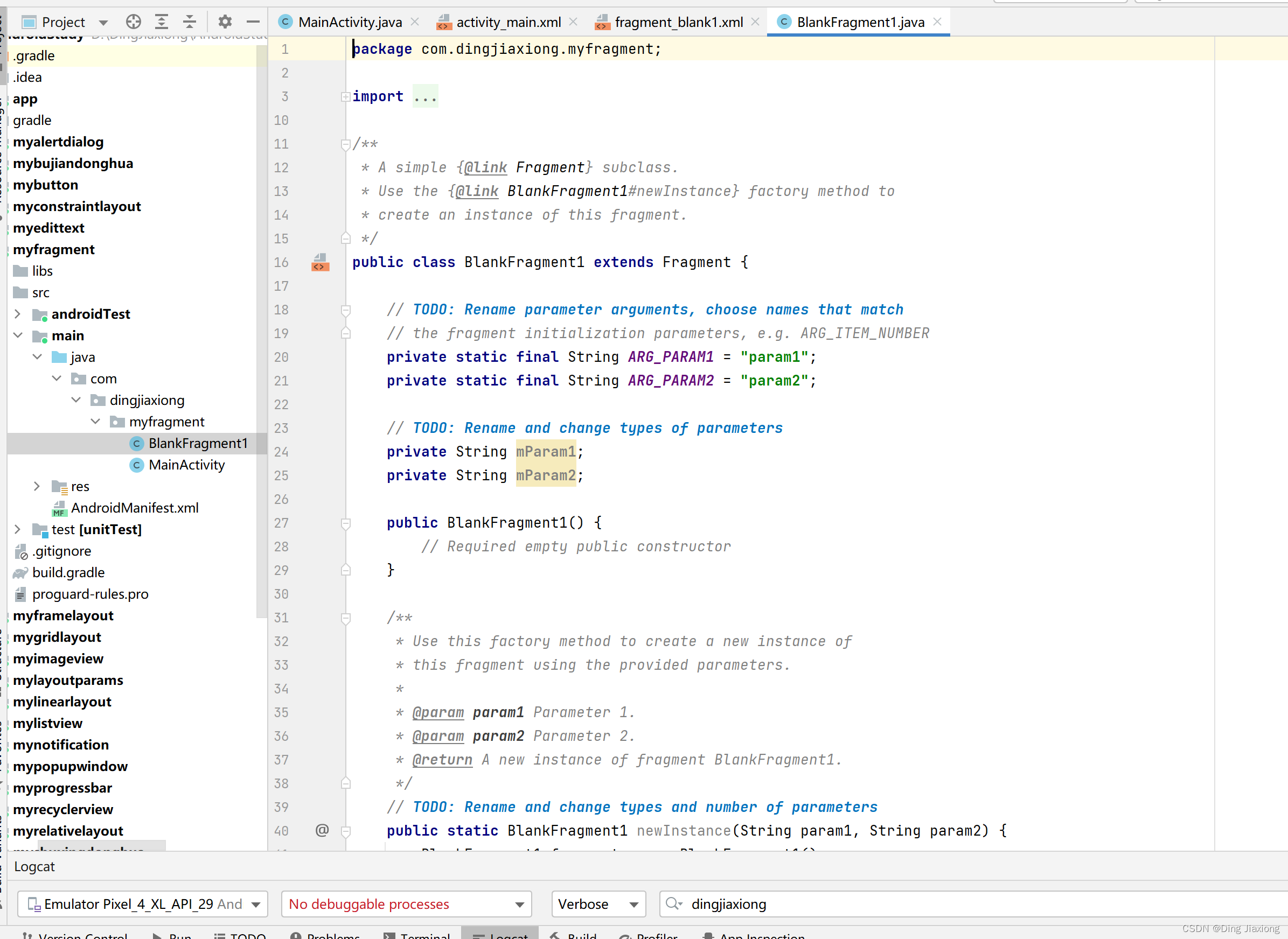Click the res folder icon
Viewport: 1288px width, 939px height.
click(x=59, y=487)
